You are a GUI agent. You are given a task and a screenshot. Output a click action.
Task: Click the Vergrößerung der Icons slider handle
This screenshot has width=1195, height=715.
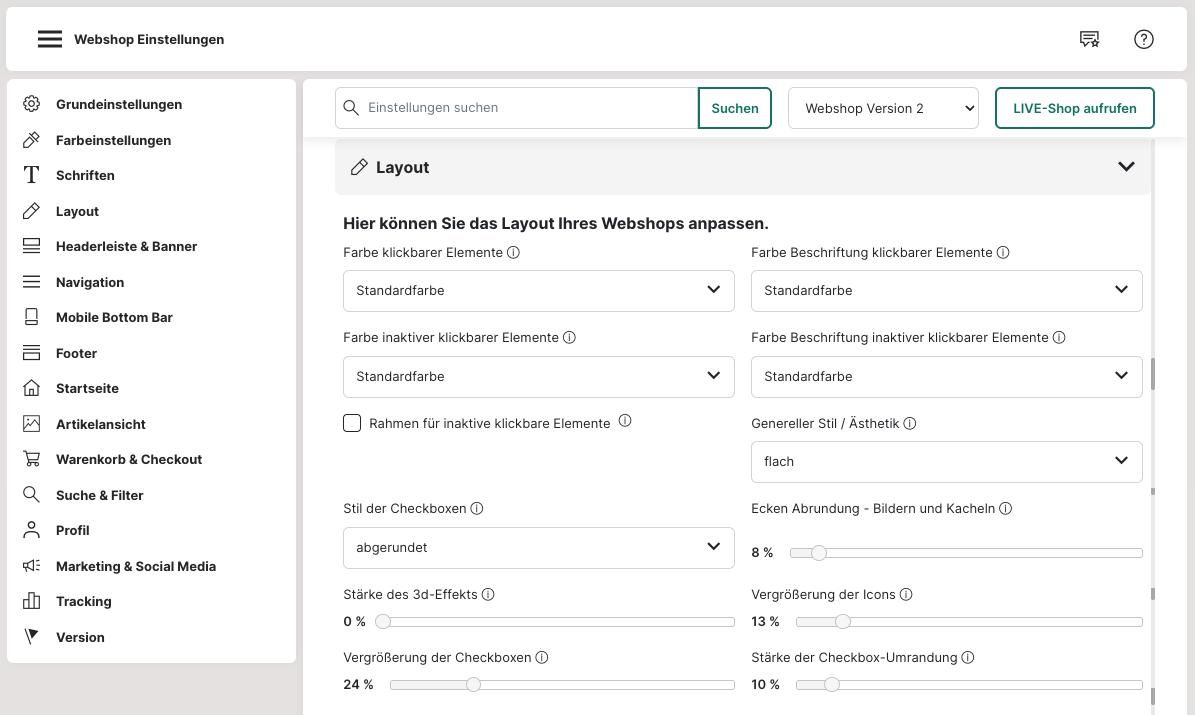842,622
